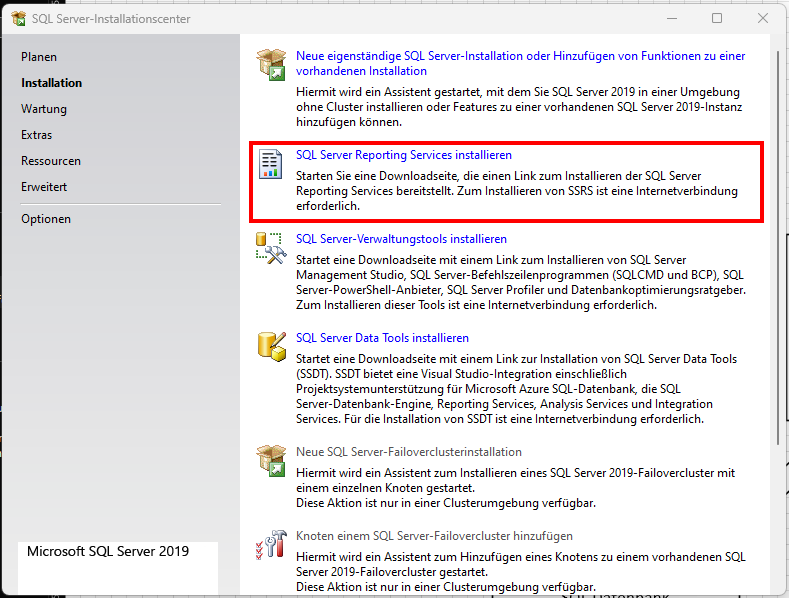Start Neue eigenständige SQL Server-Installation link

point(520,63)
